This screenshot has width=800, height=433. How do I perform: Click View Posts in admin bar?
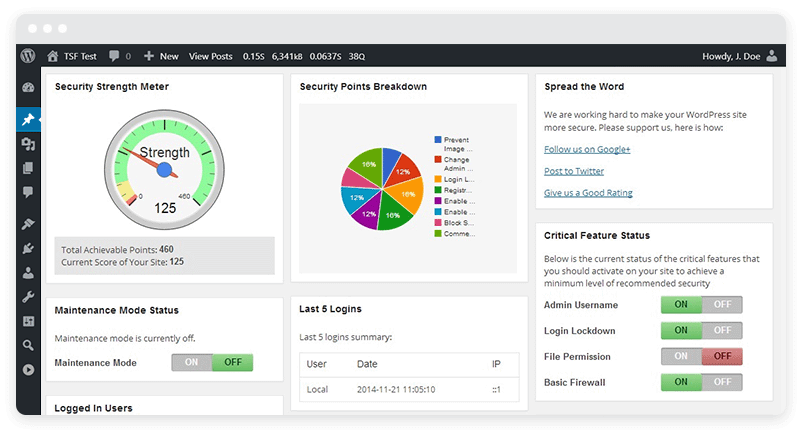point(211,56)
